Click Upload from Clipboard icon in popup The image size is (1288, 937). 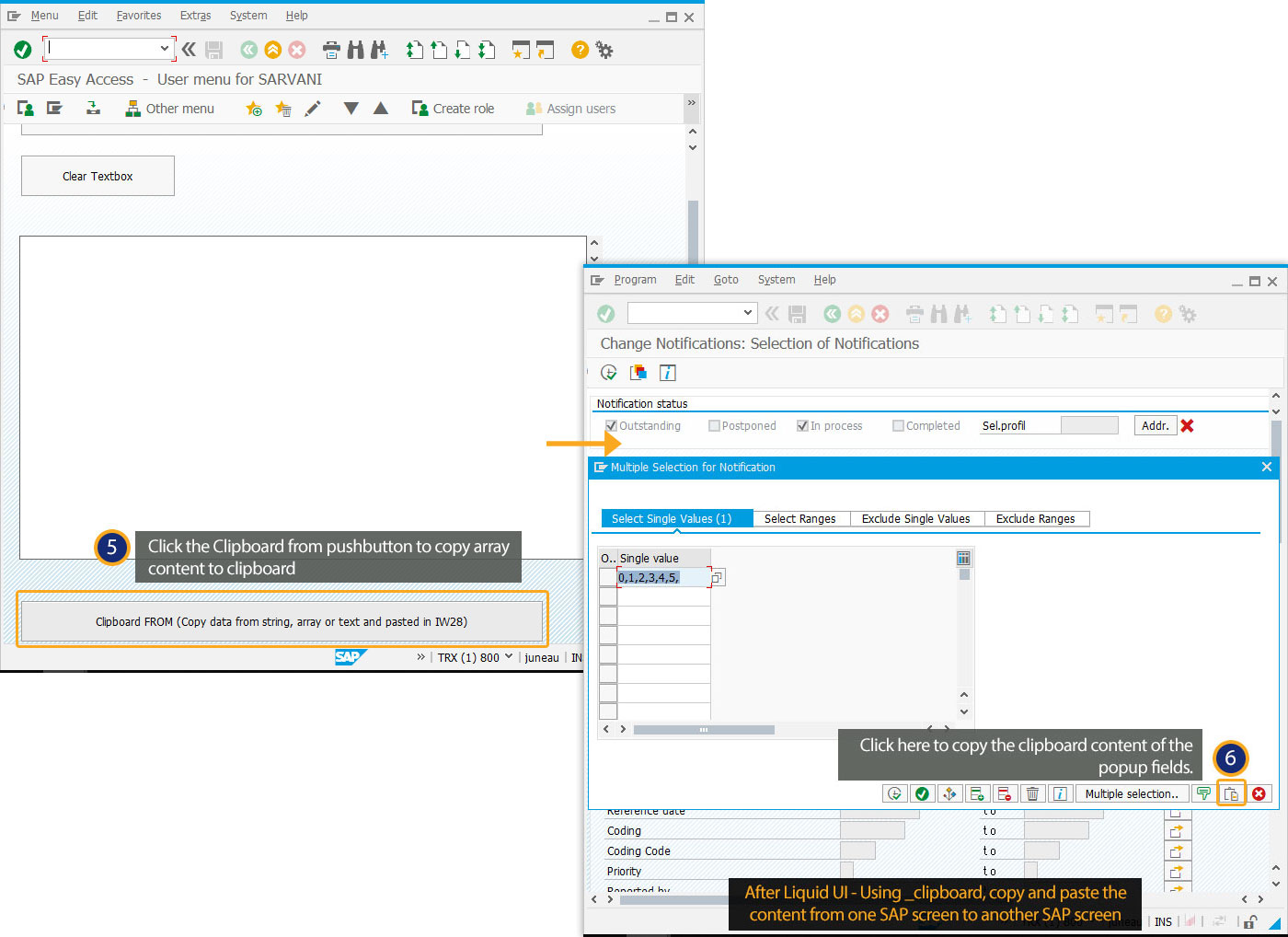(1231, 793)
